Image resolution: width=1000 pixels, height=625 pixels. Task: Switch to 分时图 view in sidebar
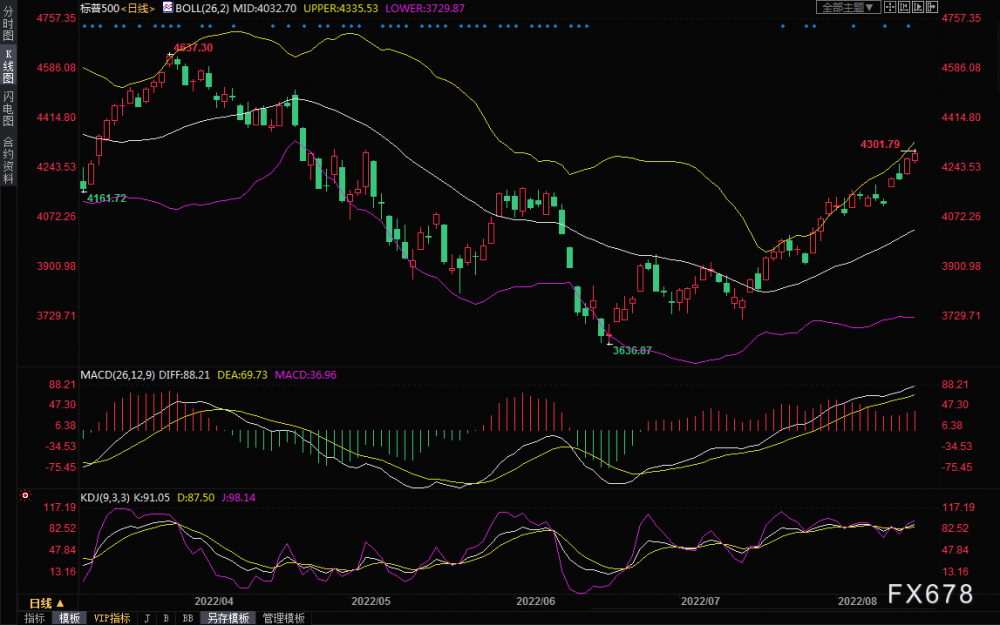(8, 24)
